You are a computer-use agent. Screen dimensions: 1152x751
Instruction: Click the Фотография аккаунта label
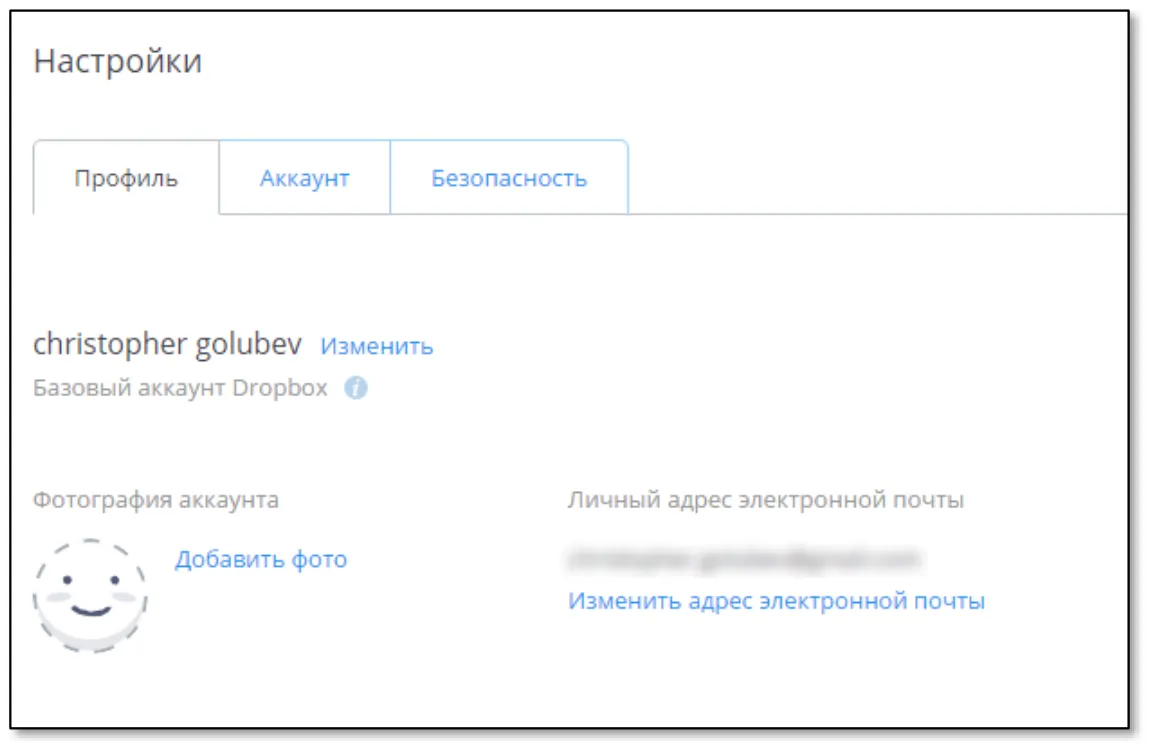tap(156, 500)
